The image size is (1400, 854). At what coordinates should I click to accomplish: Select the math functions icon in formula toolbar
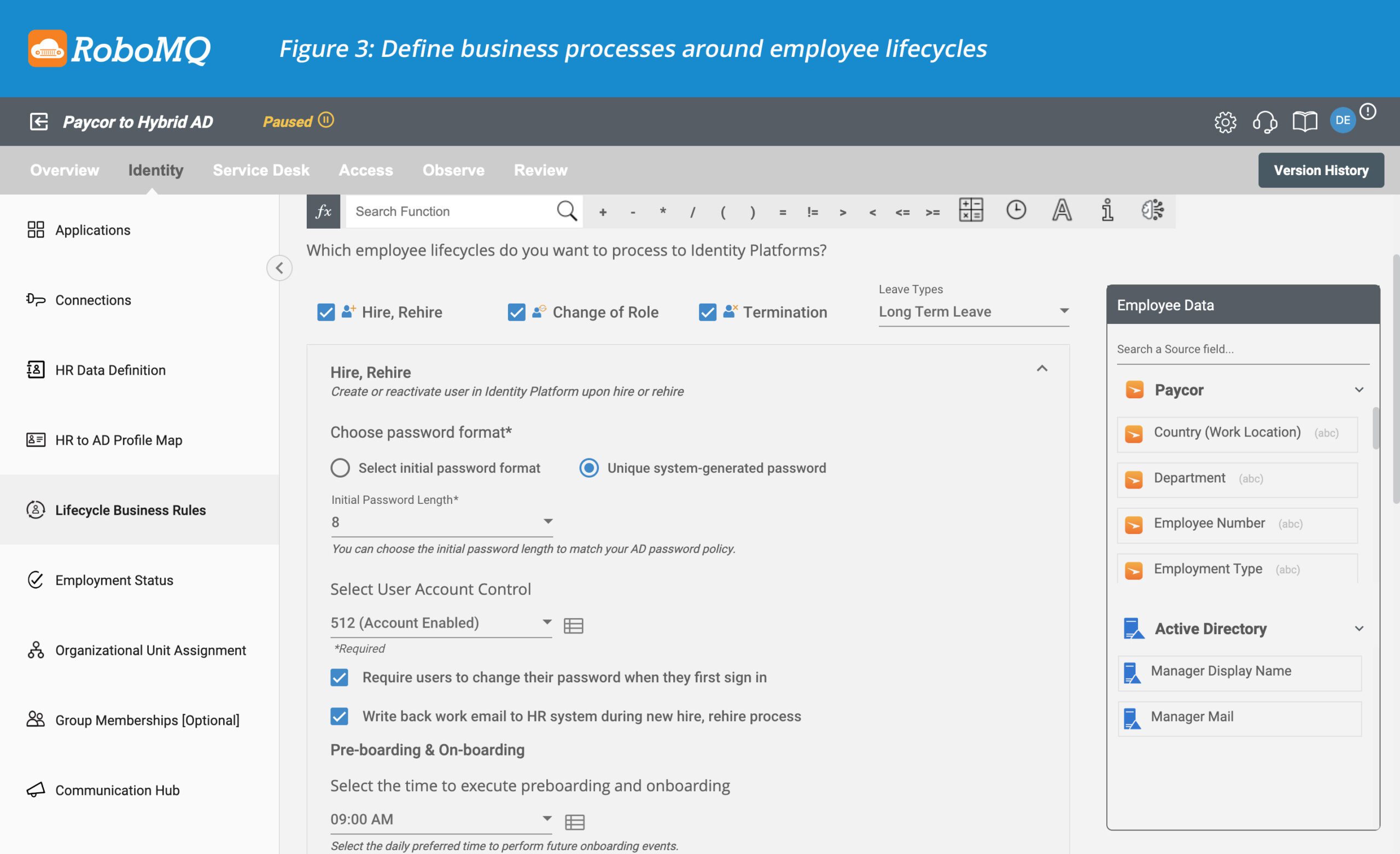(972, 211)
